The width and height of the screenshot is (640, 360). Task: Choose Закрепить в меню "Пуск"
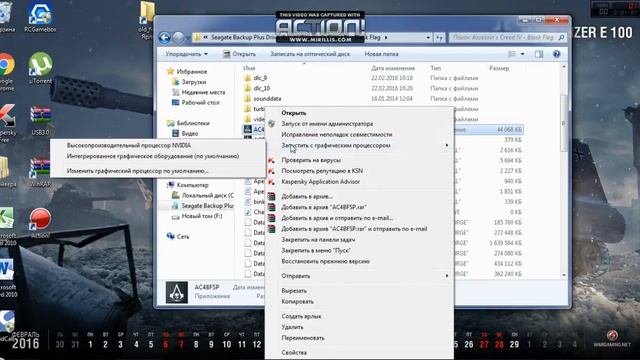316,250
